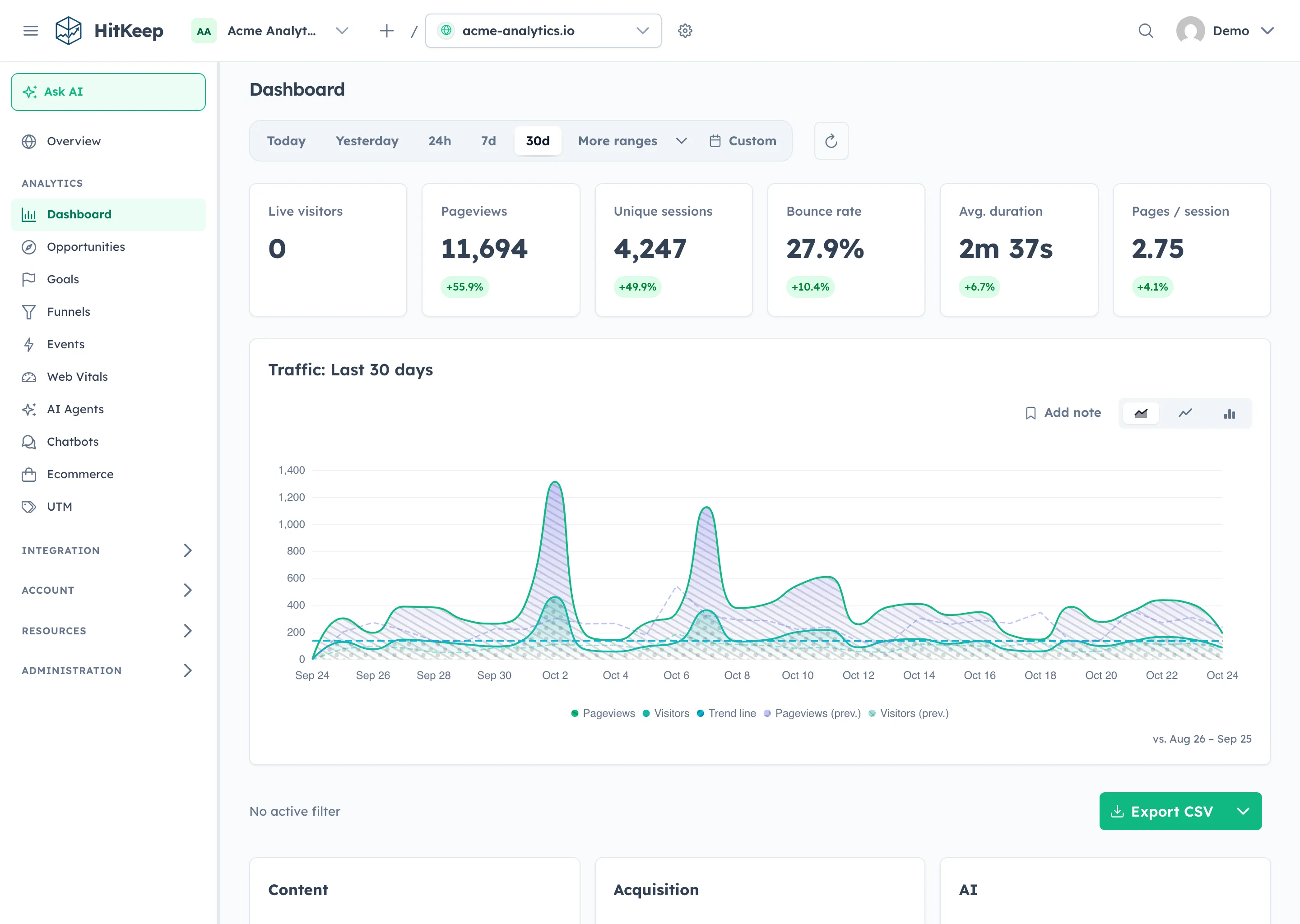Click the Overview globe icon
The image size is (1300, 924).
coord(29,141)
